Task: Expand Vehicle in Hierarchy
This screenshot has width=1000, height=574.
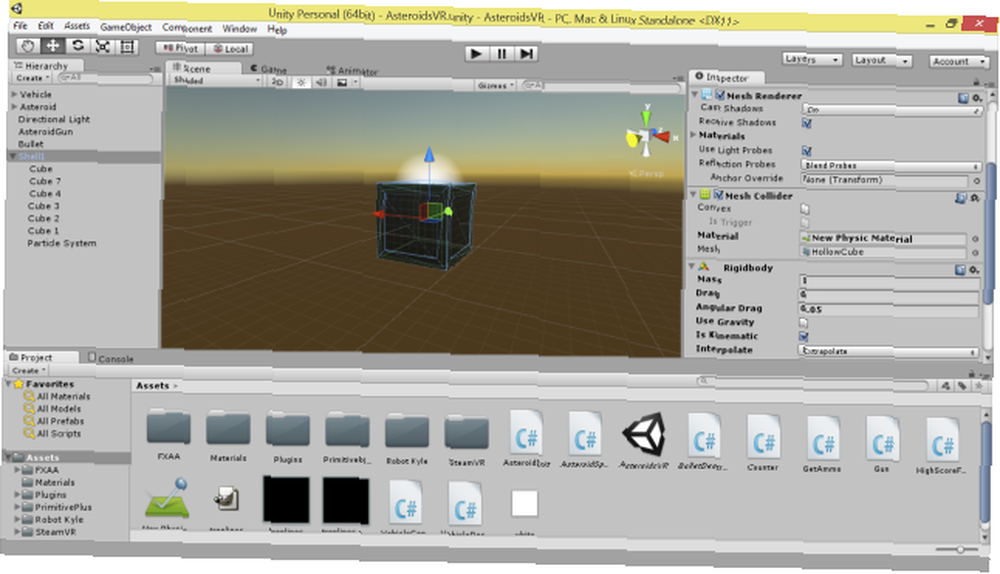Action: point(14,94)
